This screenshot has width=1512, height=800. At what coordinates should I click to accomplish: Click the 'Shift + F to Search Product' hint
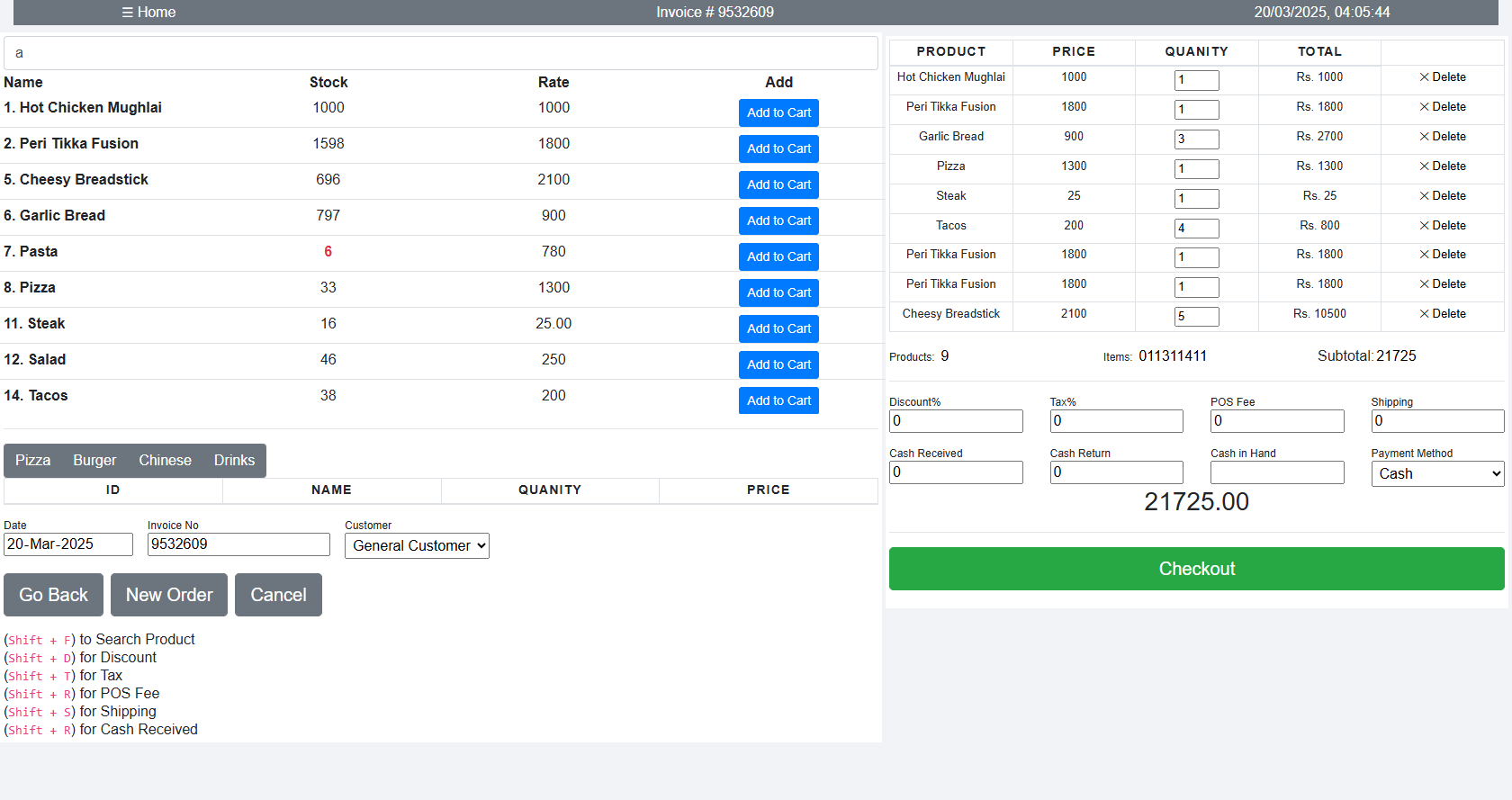click(99, 639)
